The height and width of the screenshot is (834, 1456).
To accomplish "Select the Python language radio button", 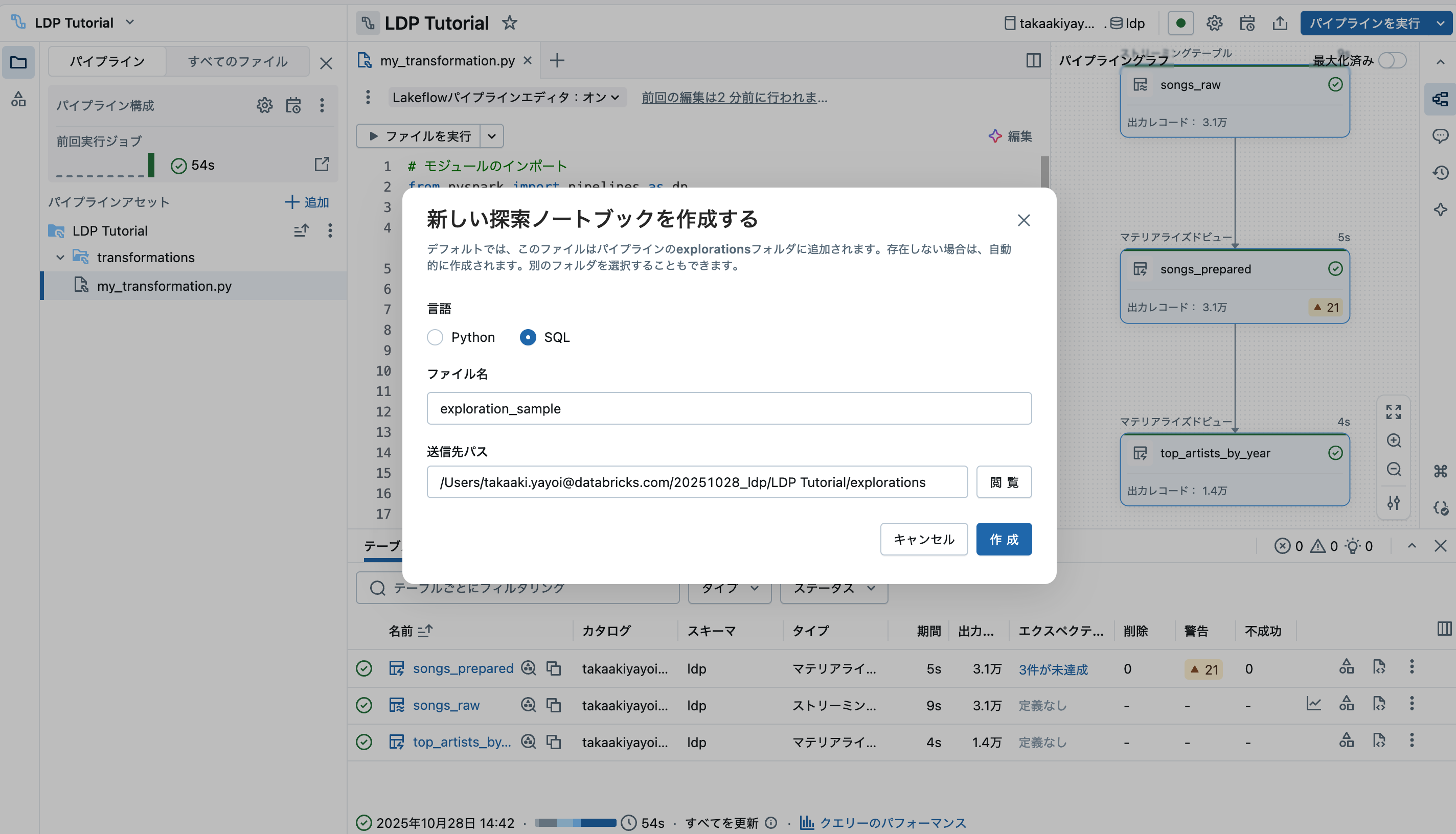I will [x=435, y=337].
